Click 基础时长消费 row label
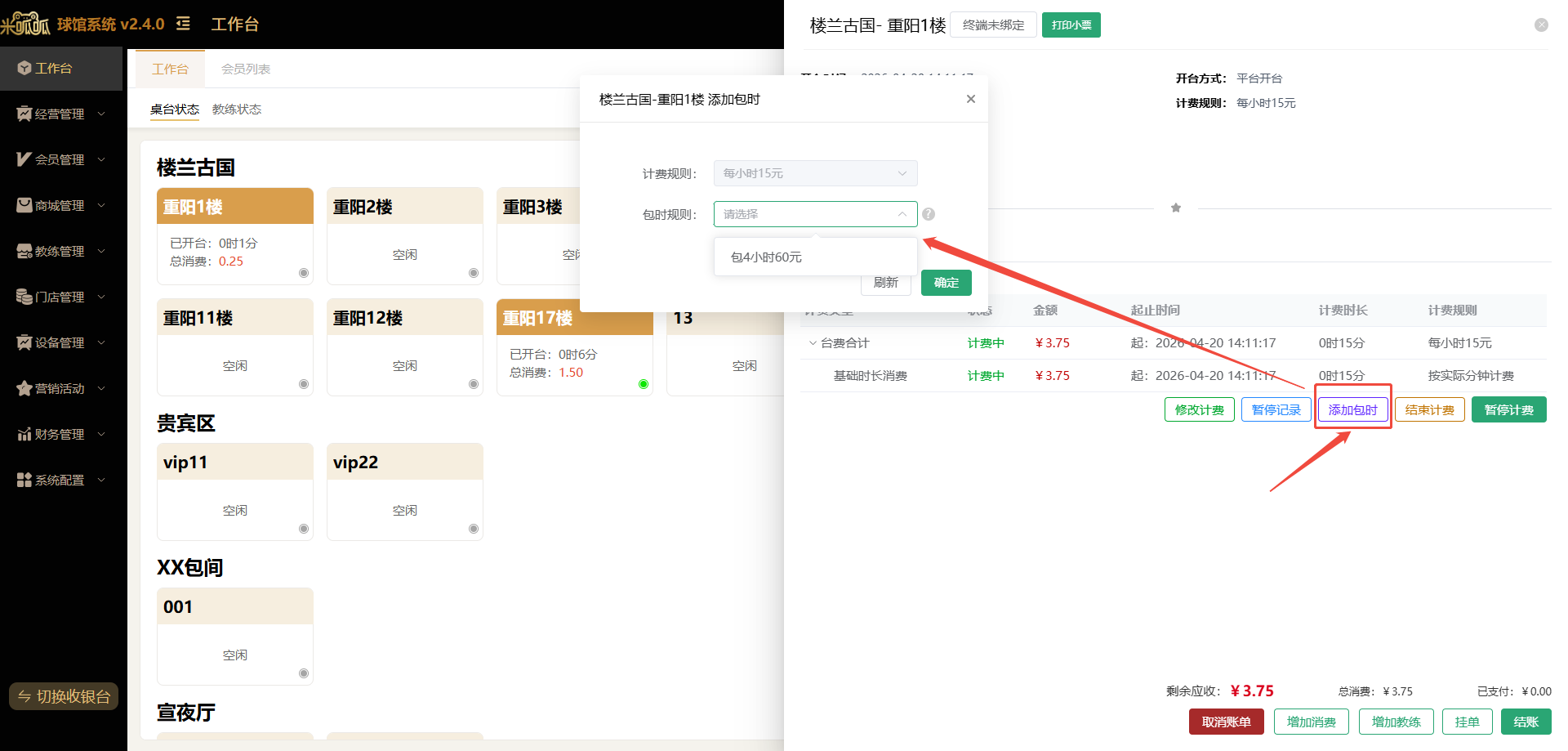Image resolution: width=1568 pixels, height=751 pixels. click(x=871, y=376)
